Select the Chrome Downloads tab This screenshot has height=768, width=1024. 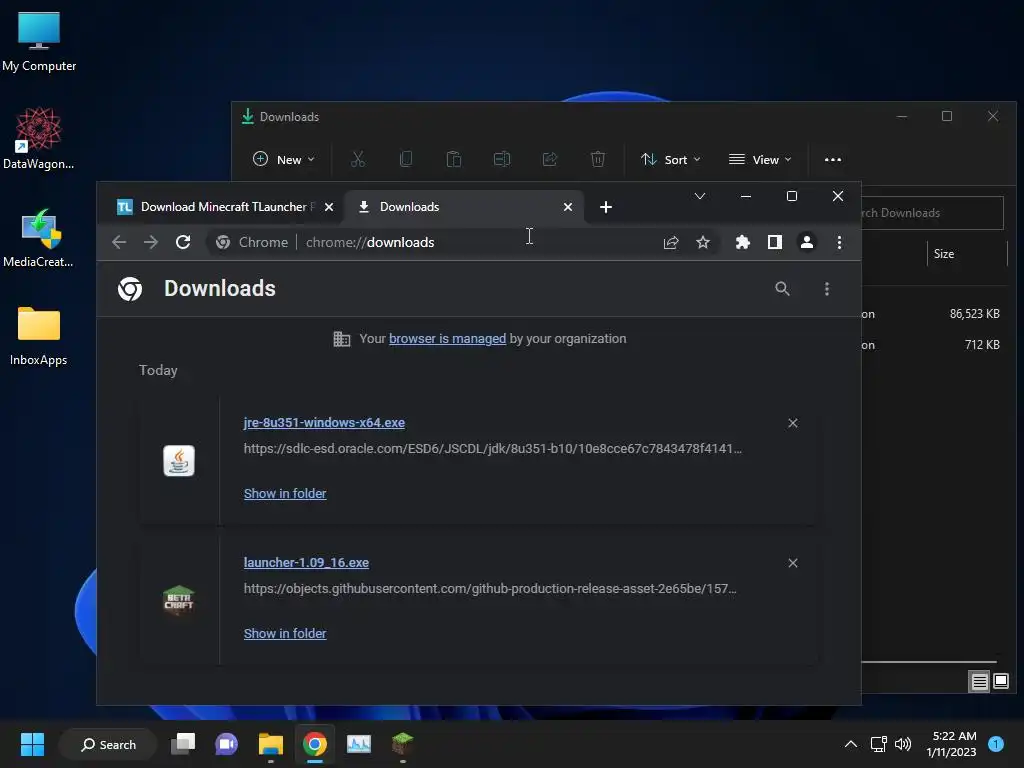pos(464,207)
